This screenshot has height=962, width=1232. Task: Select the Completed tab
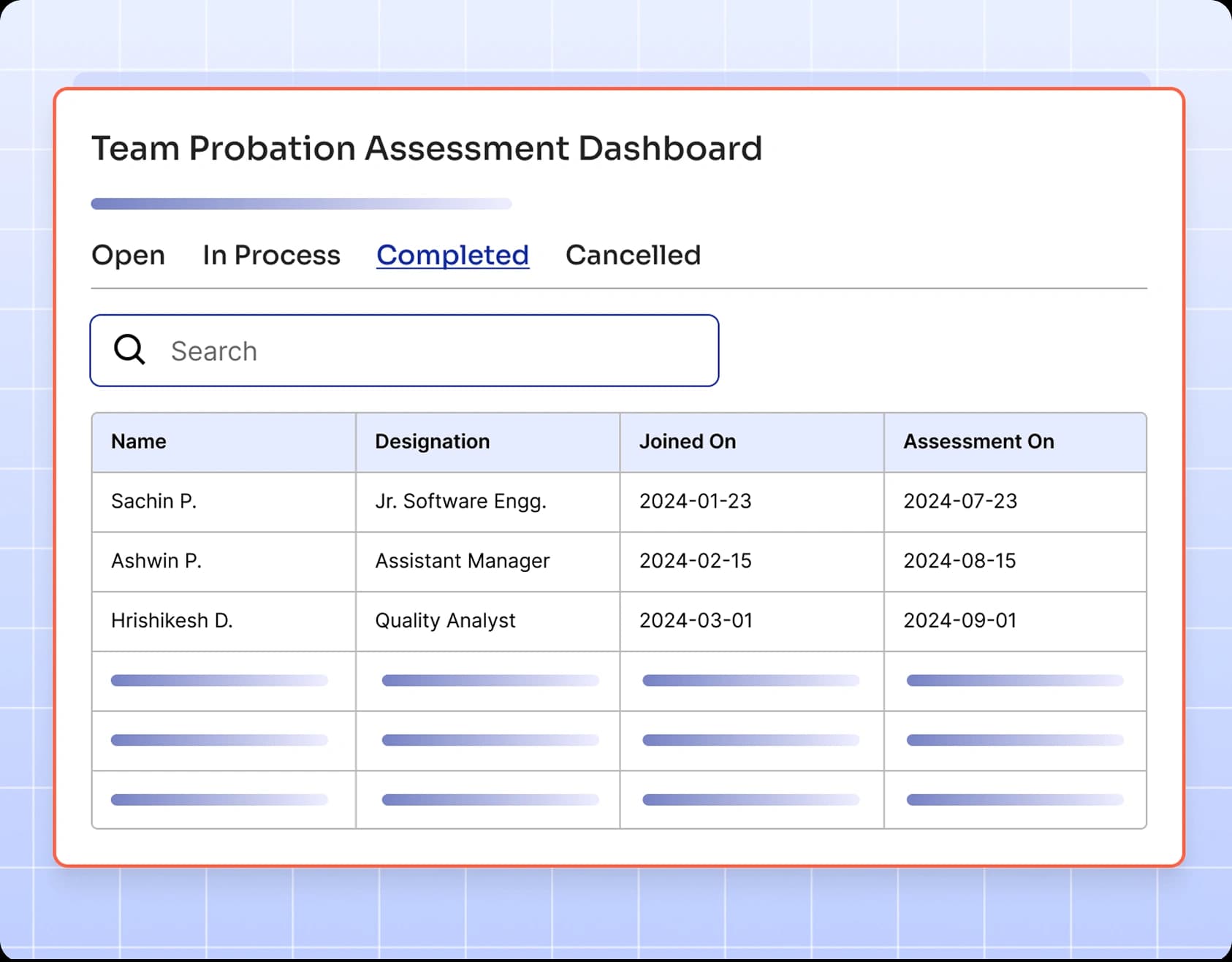(452, 255)
